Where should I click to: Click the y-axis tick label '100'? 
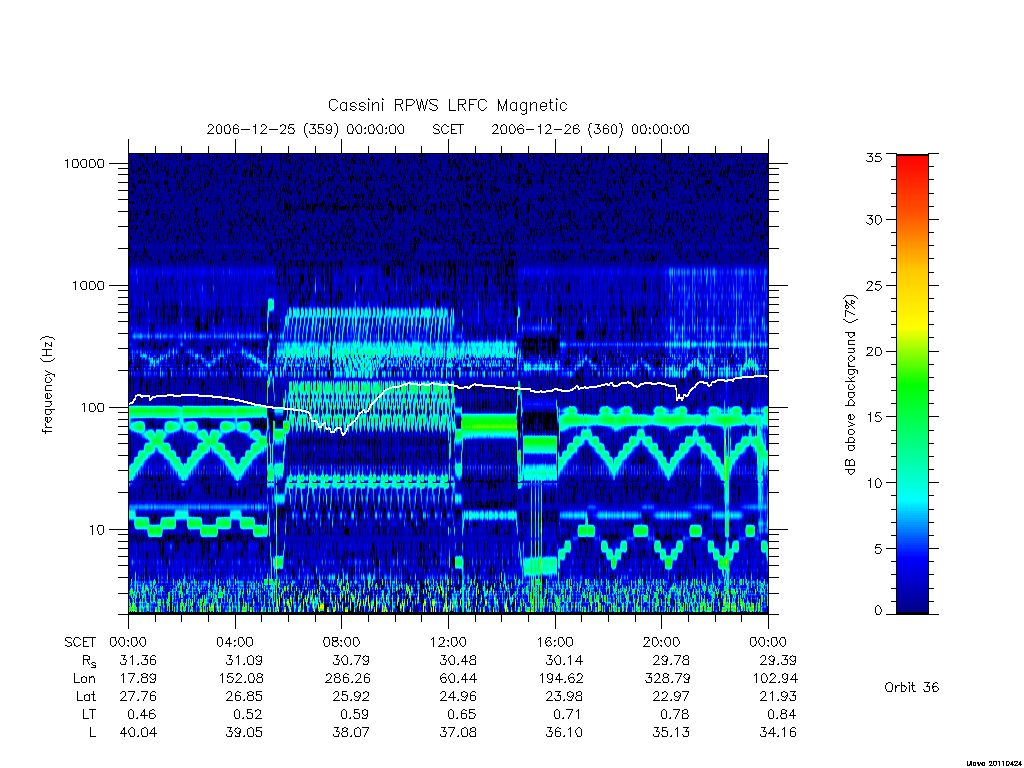pos(92,408)
